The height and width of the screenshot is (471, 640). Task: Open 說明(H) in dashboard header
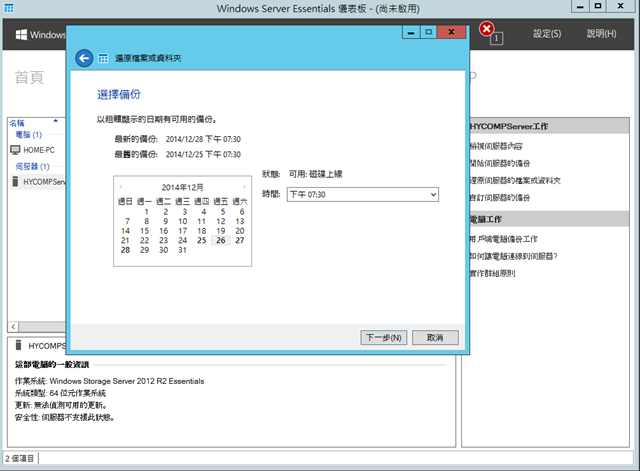coord(602,34)
